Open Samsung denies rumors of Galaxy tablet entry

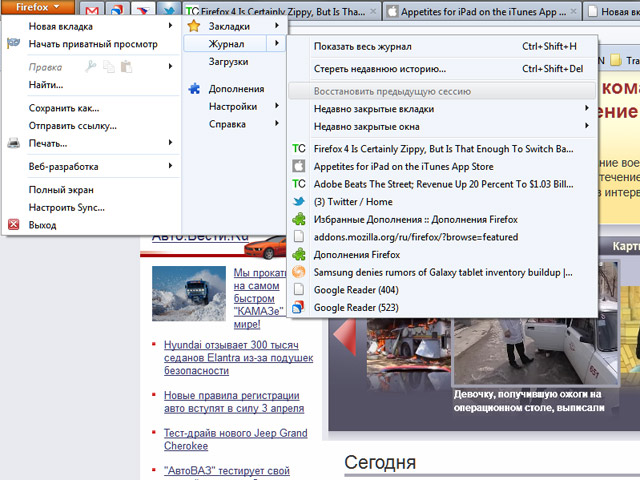pos(442,272)
